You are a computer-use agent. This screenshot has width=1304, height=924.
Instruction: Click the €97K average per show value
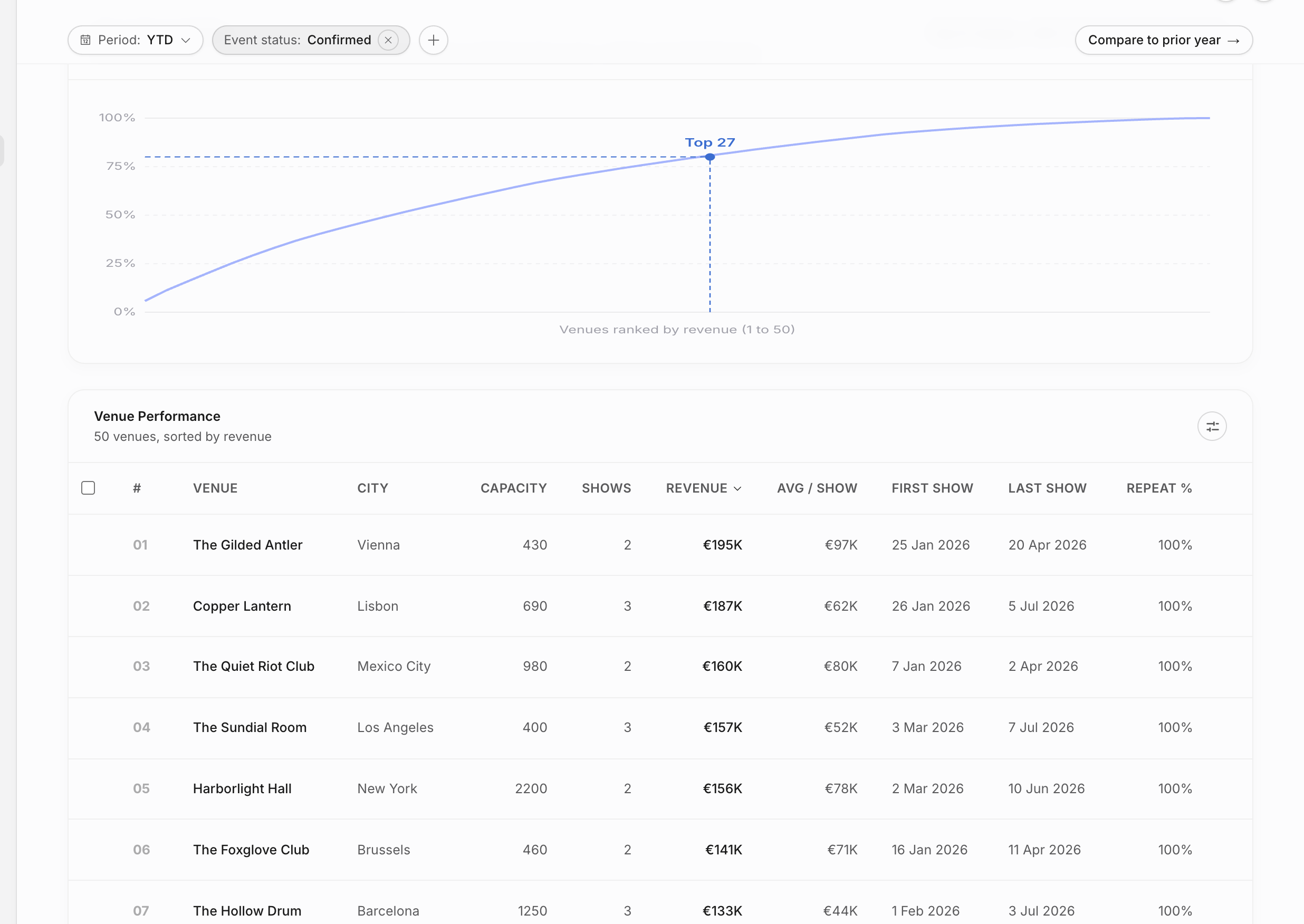click(841, 545)
